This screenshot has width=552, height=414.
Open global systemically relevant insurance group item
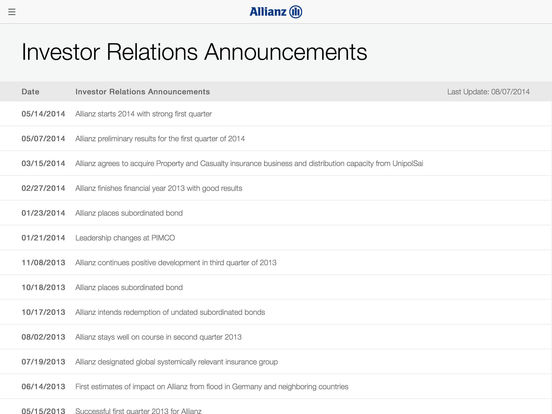tap(276, 362)
